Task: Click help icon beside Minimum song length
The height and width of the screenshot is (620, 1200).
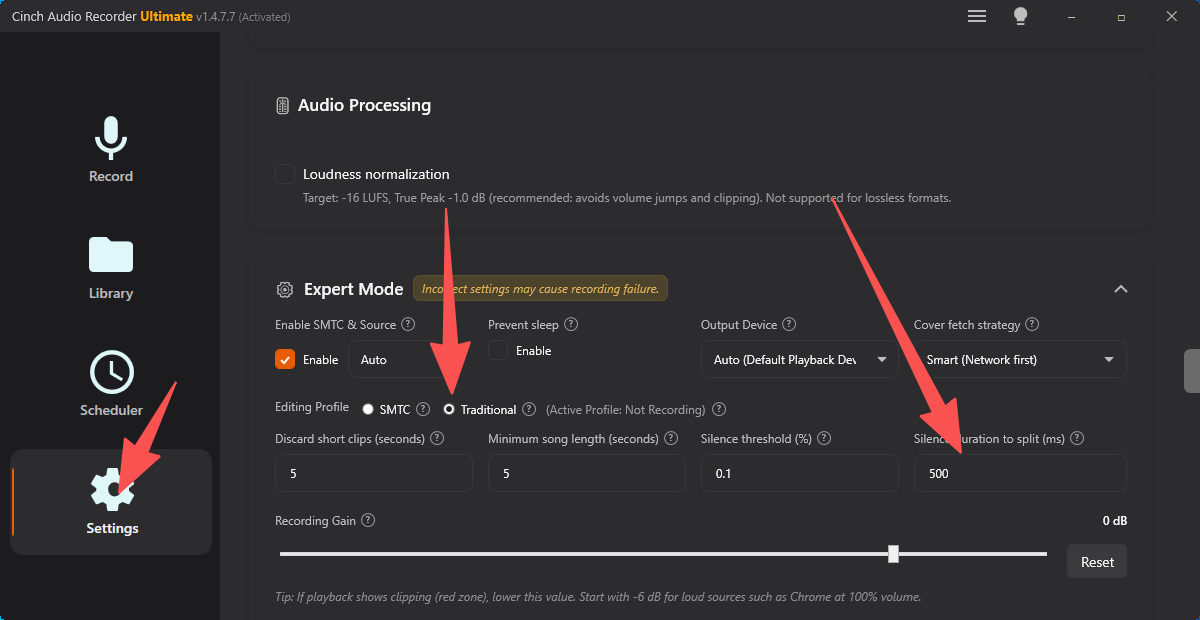Action: [x=670, y=439]
